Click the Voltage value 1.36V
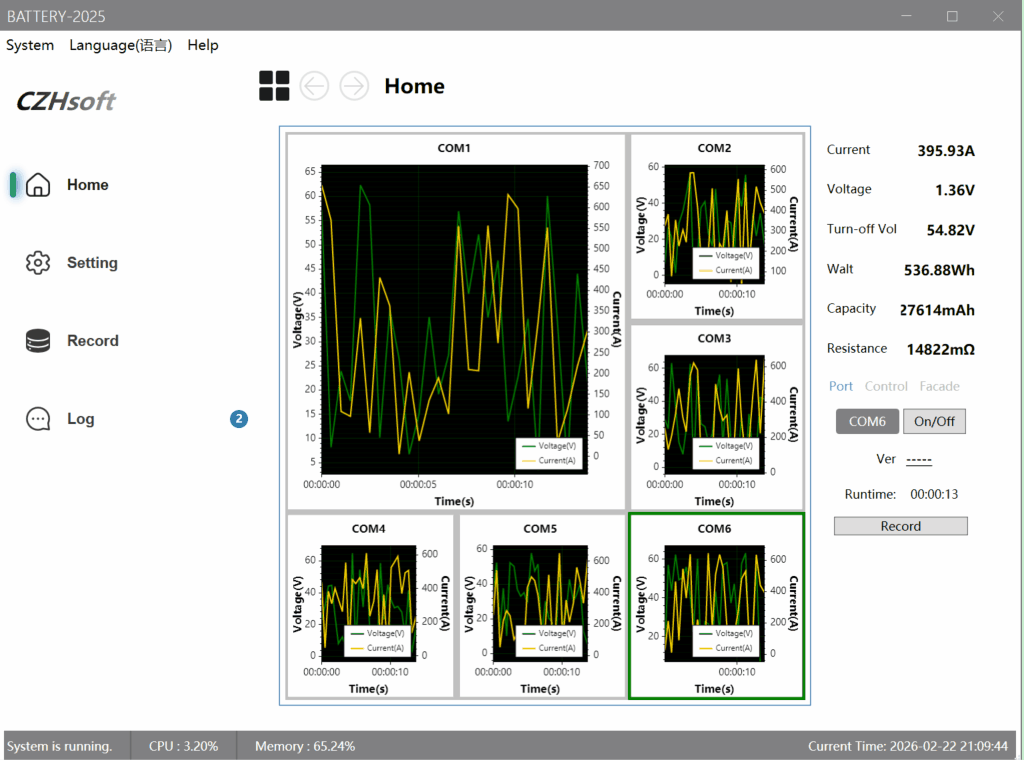 coord(954,190)
